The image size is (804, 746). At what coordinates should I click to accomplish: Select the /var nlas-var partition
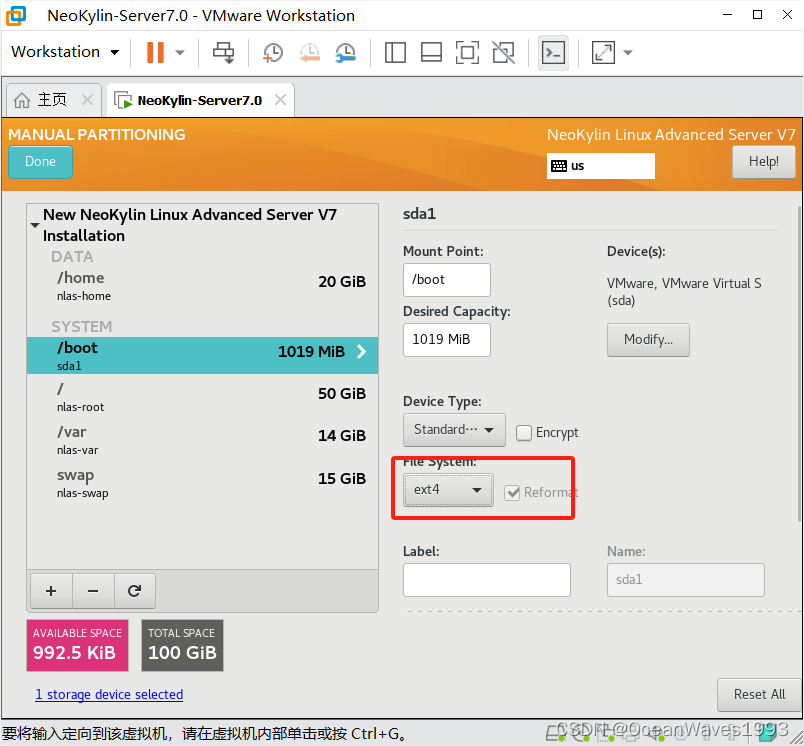pyautogui.click(x=203, y=440)
